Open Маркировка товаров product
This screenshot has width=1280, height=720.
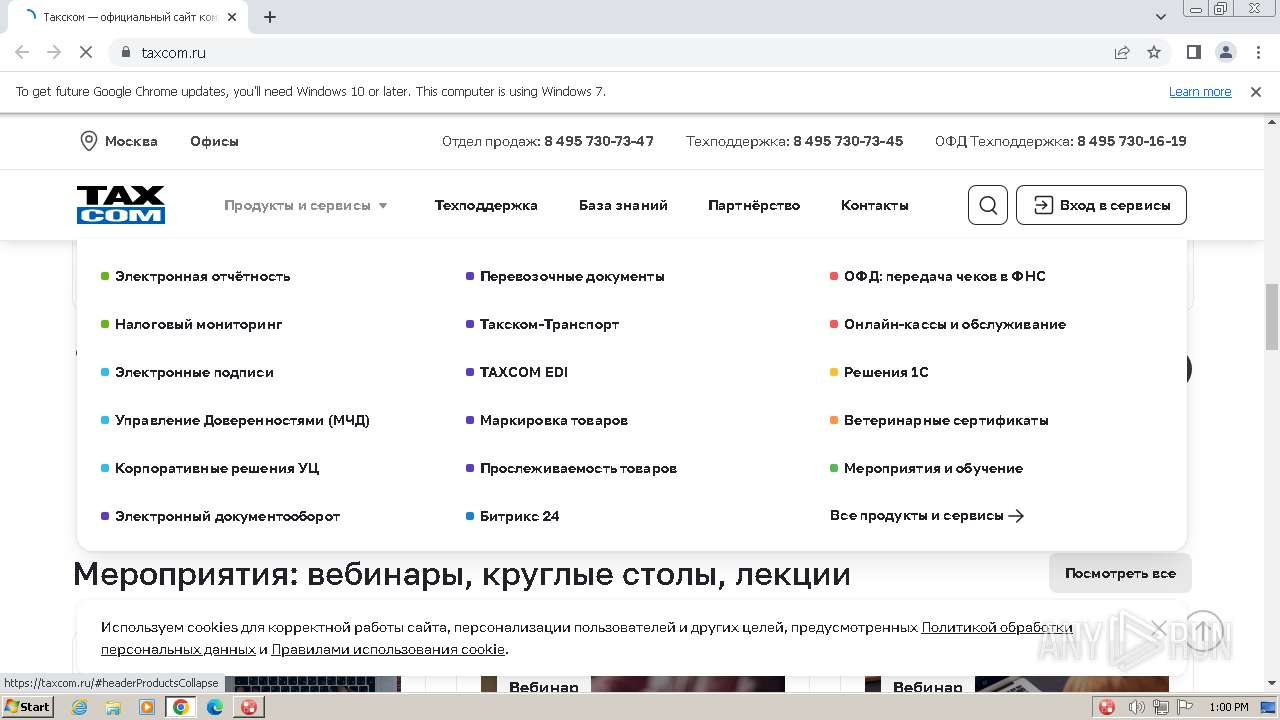click(x=554, y=420)
